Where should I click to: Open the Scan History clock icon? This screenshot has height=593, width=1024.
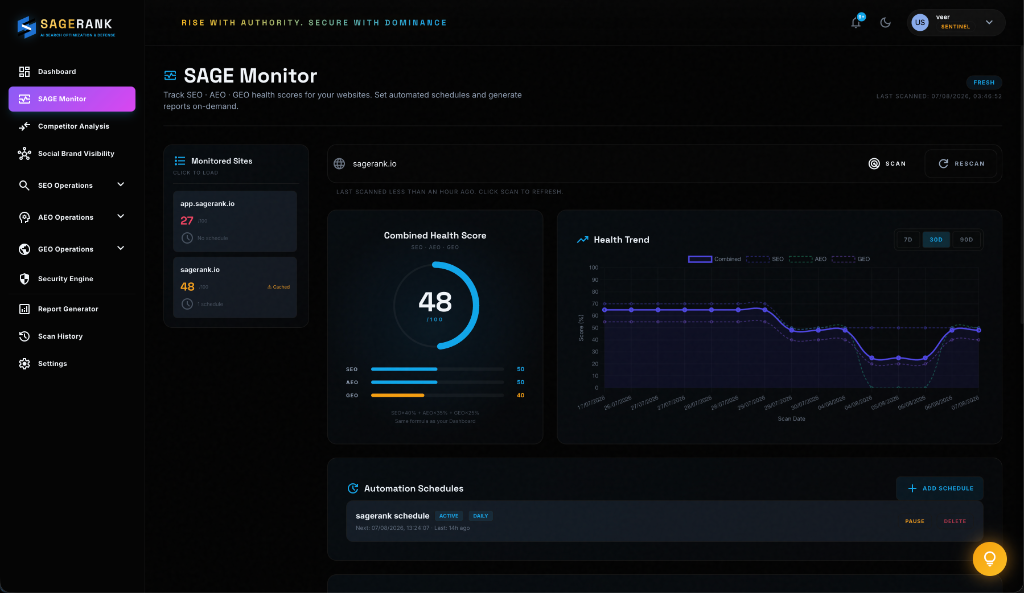[24, 336]
